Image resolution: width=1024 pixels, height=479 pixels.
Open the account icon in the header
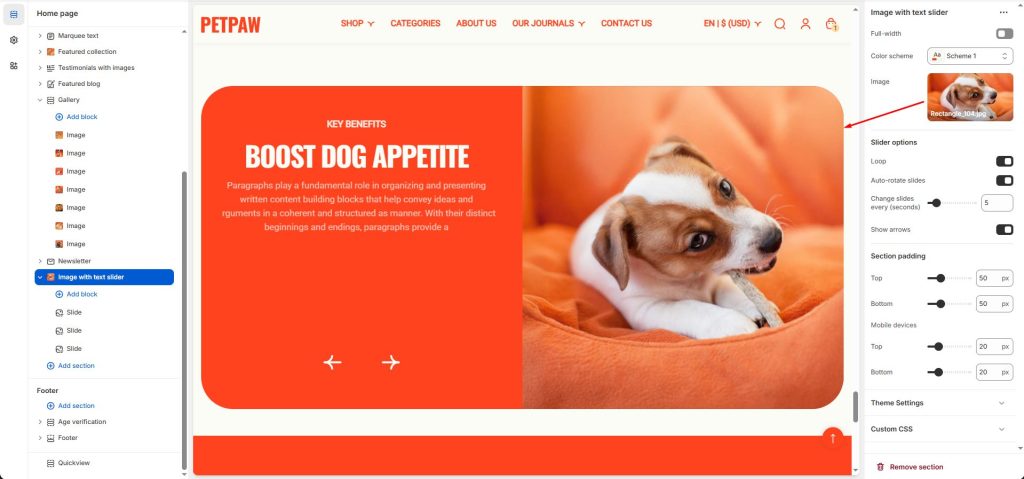point(805,24)
